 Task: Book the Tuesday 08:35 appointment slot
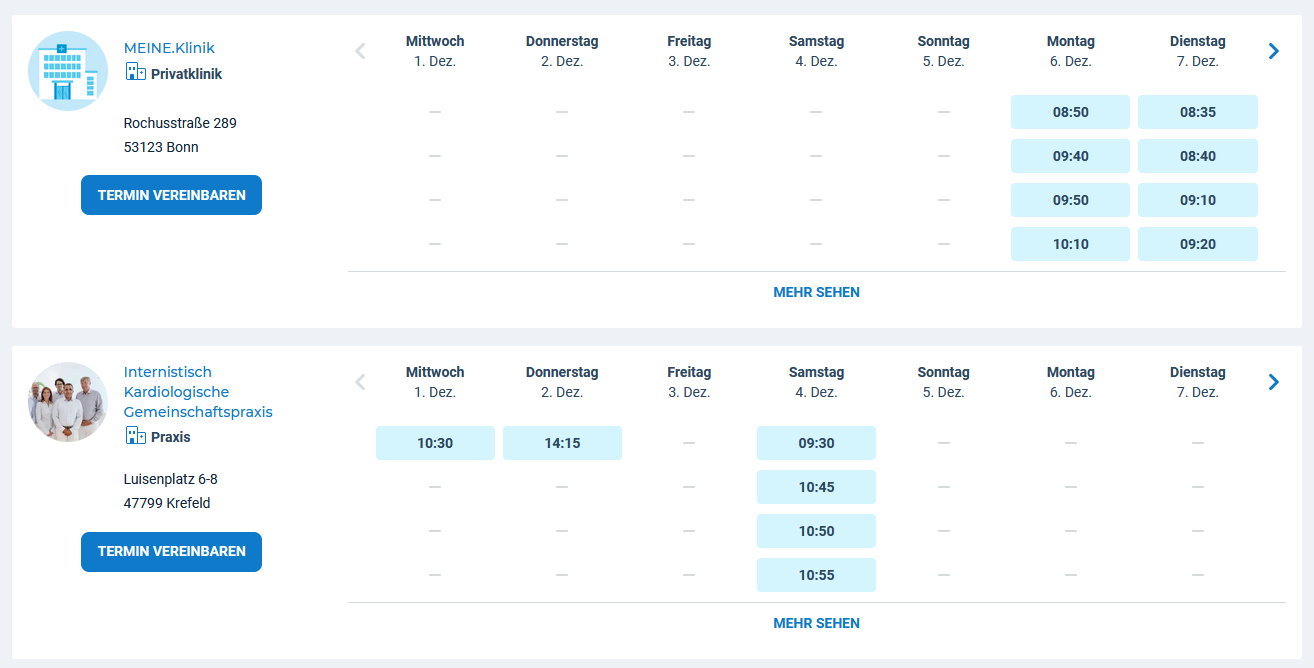pos(1197,112)
